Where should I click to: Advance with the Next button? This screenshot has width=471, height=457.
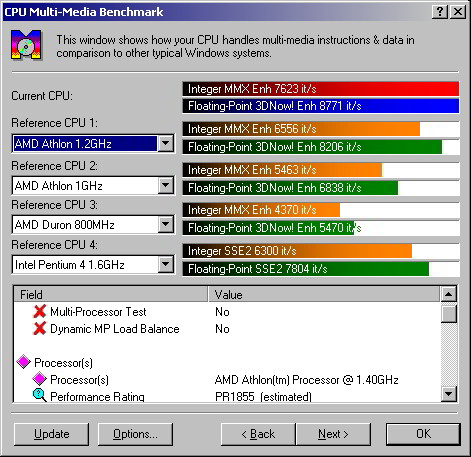[333, 434]
